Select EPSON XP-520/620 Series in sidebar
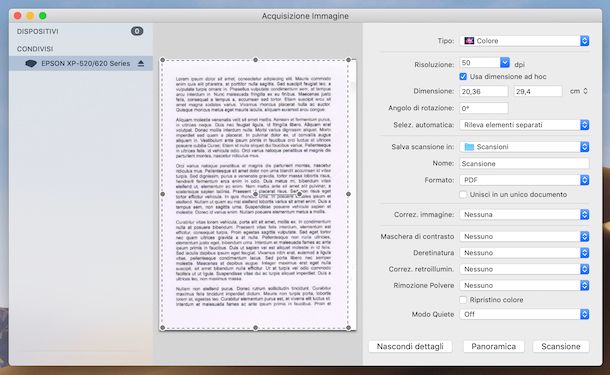 (x=81, y=63)
